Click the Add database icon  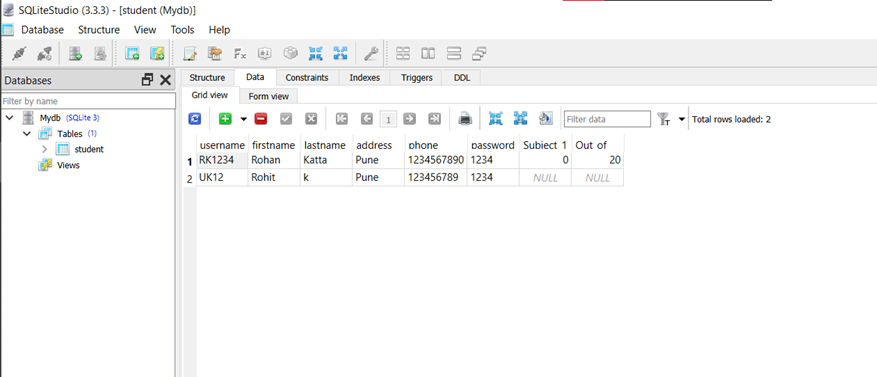click(x=76, y=54)
